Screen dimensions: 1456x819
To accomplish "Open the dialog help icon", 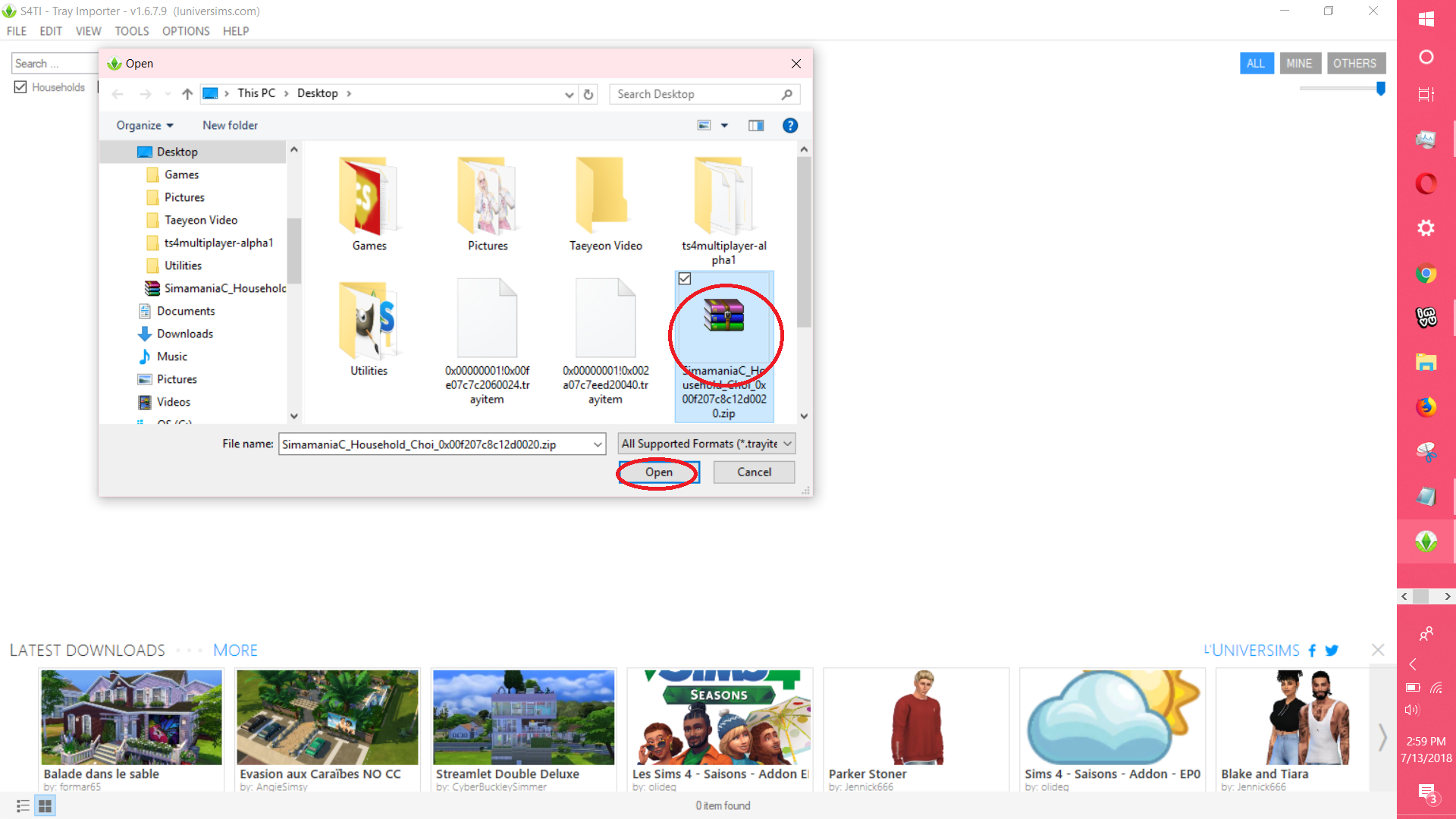I will pyautogui.click(x=790, y=126).
